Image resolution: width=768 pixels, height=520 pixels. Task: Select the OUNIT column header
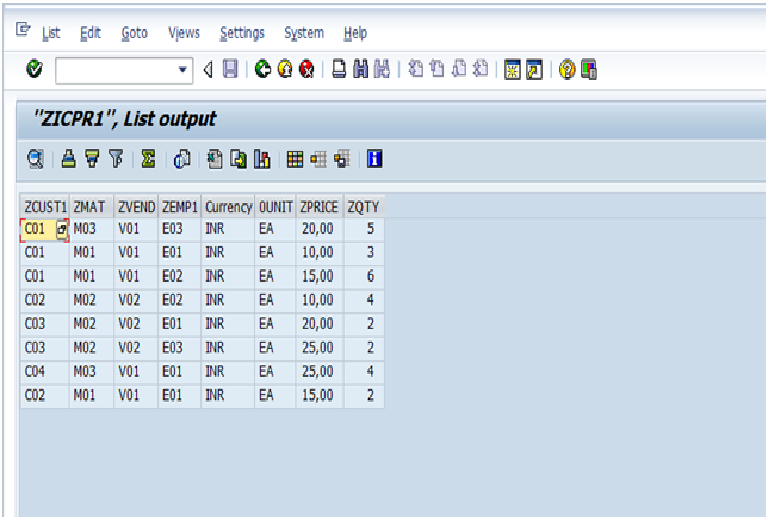(275, 207)
